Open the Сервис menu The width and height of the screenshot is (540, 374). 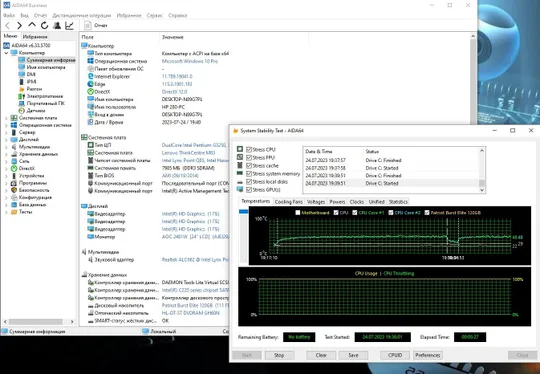coord(155,15)
